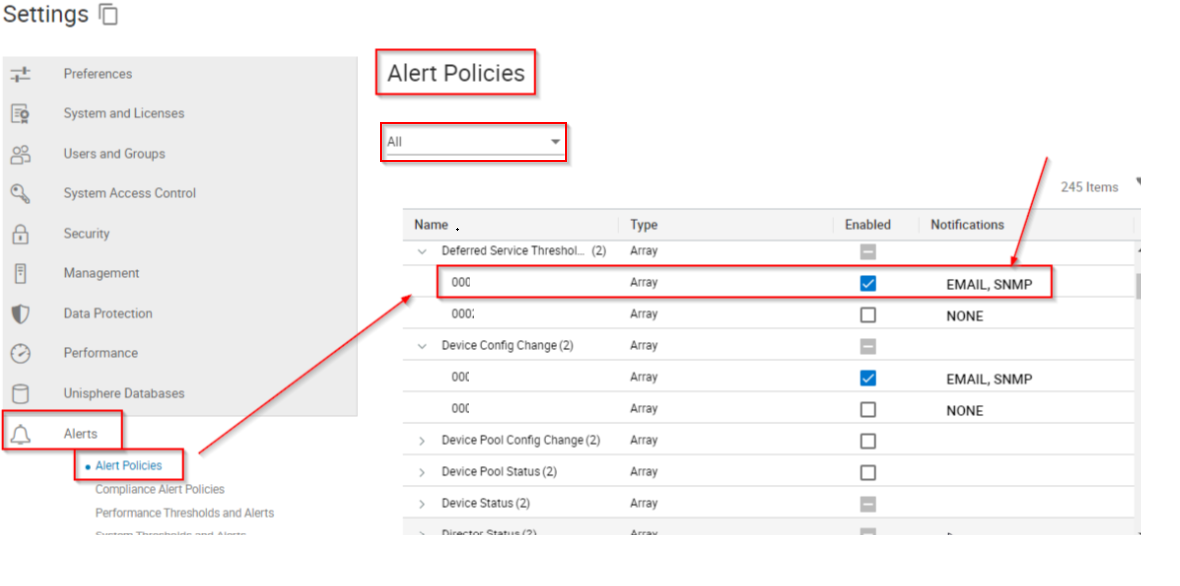Open Performance Thresholds and Alerts
Viewport: 1180px width, 586px height.
point(184,512)
